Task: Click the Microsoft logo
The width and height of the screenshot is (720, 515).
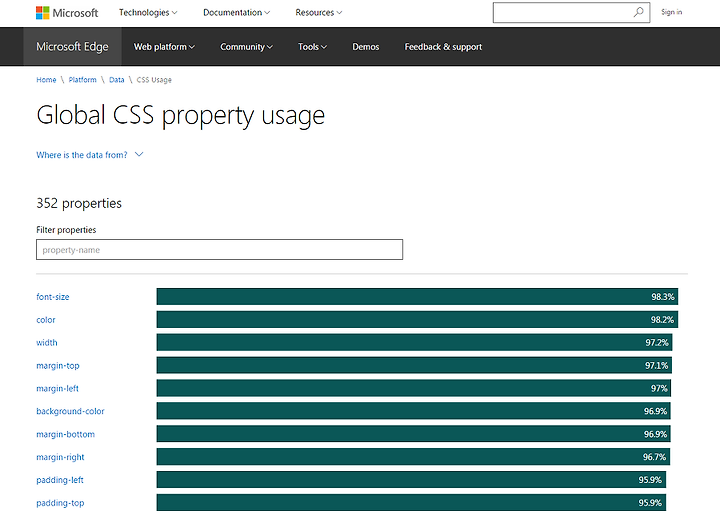Action: tap(67, 13)
